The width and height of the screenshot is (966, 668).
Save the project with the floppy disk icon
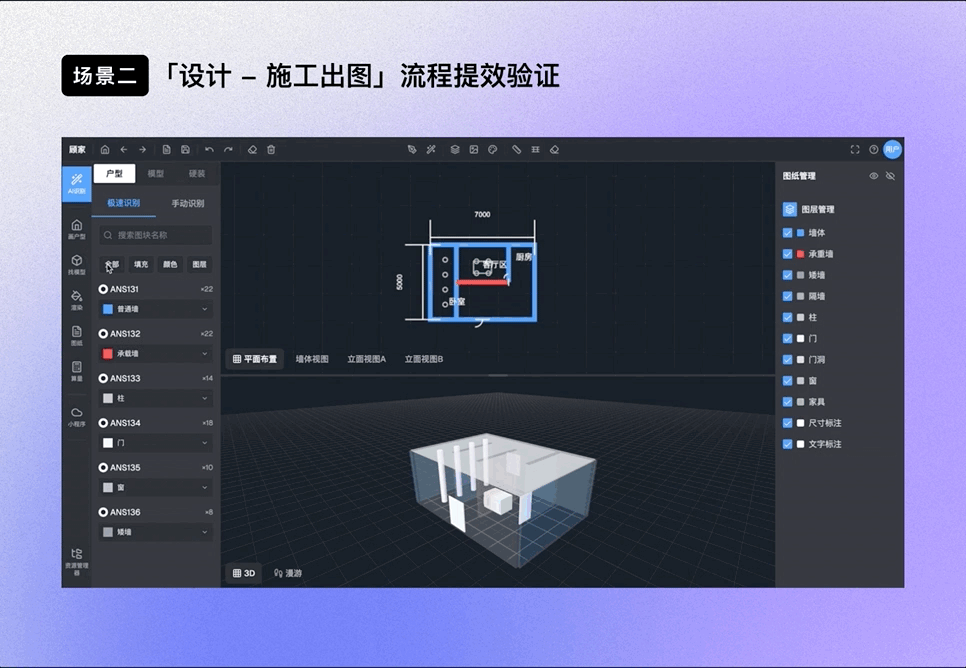coord(185,150)
